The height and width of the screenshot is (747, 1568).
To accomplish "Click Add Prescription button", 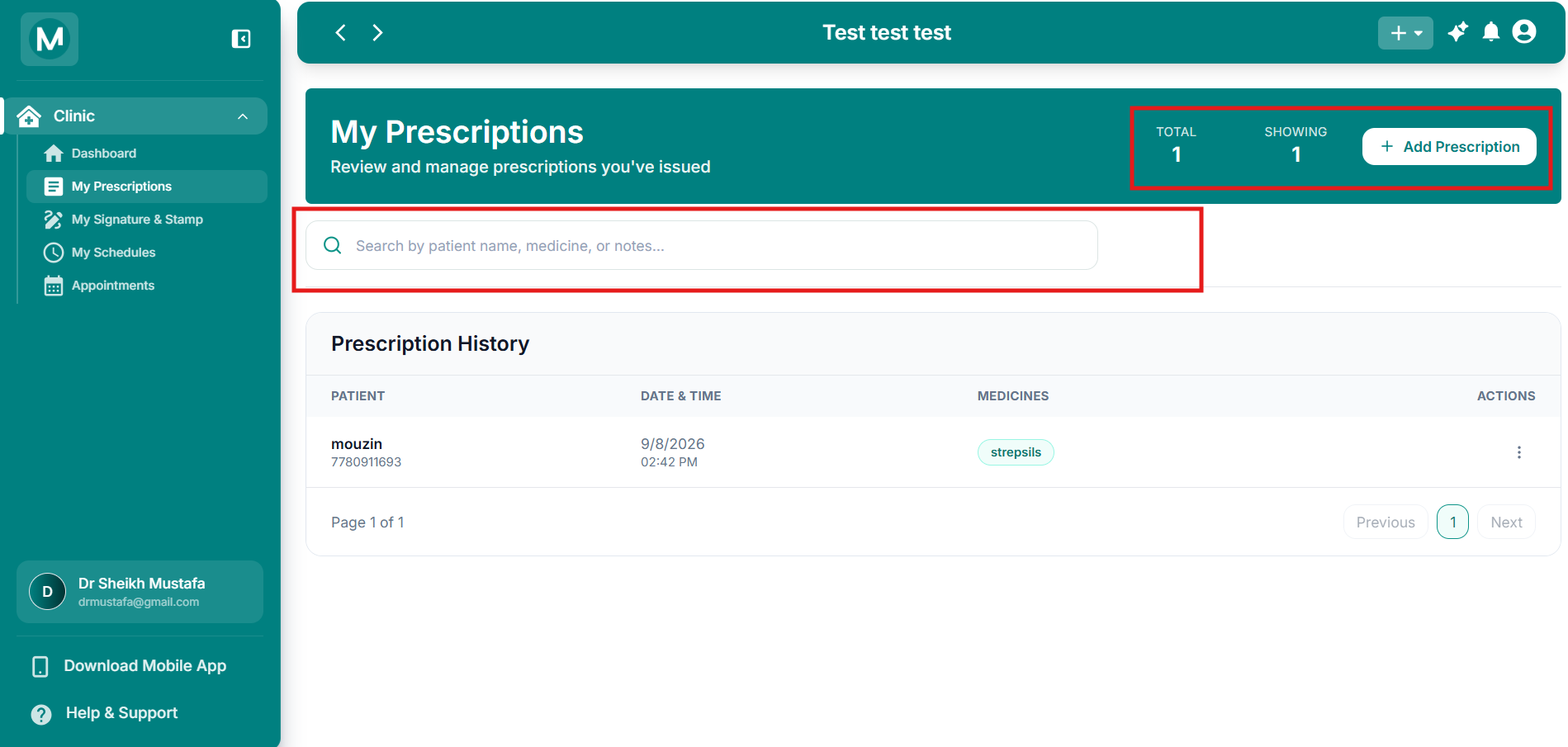I will click(x=1449, y=146).
